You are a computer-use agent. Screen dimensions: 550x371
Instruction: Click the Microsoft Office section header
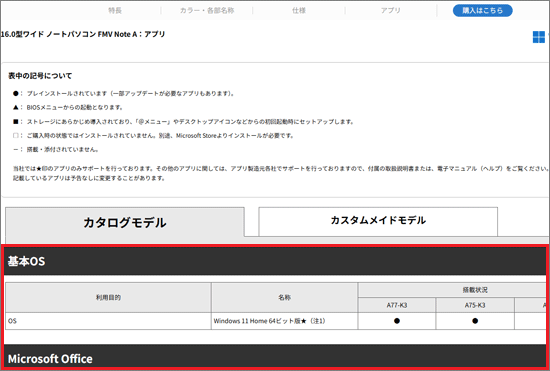click(275, 356)
